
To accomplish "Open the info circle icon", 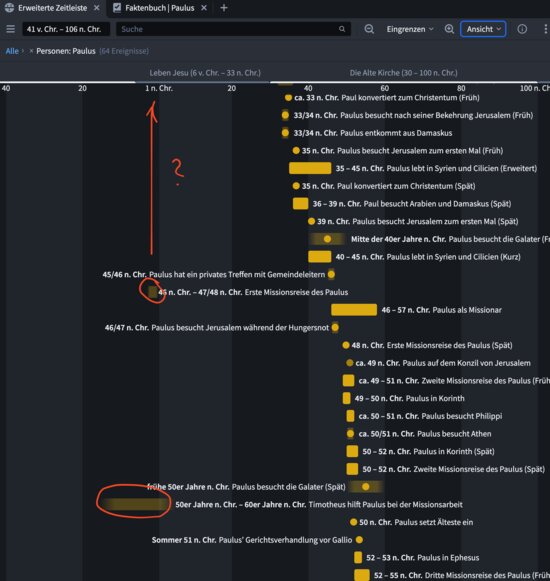I will pyautogui.click(x=522, y=29).
